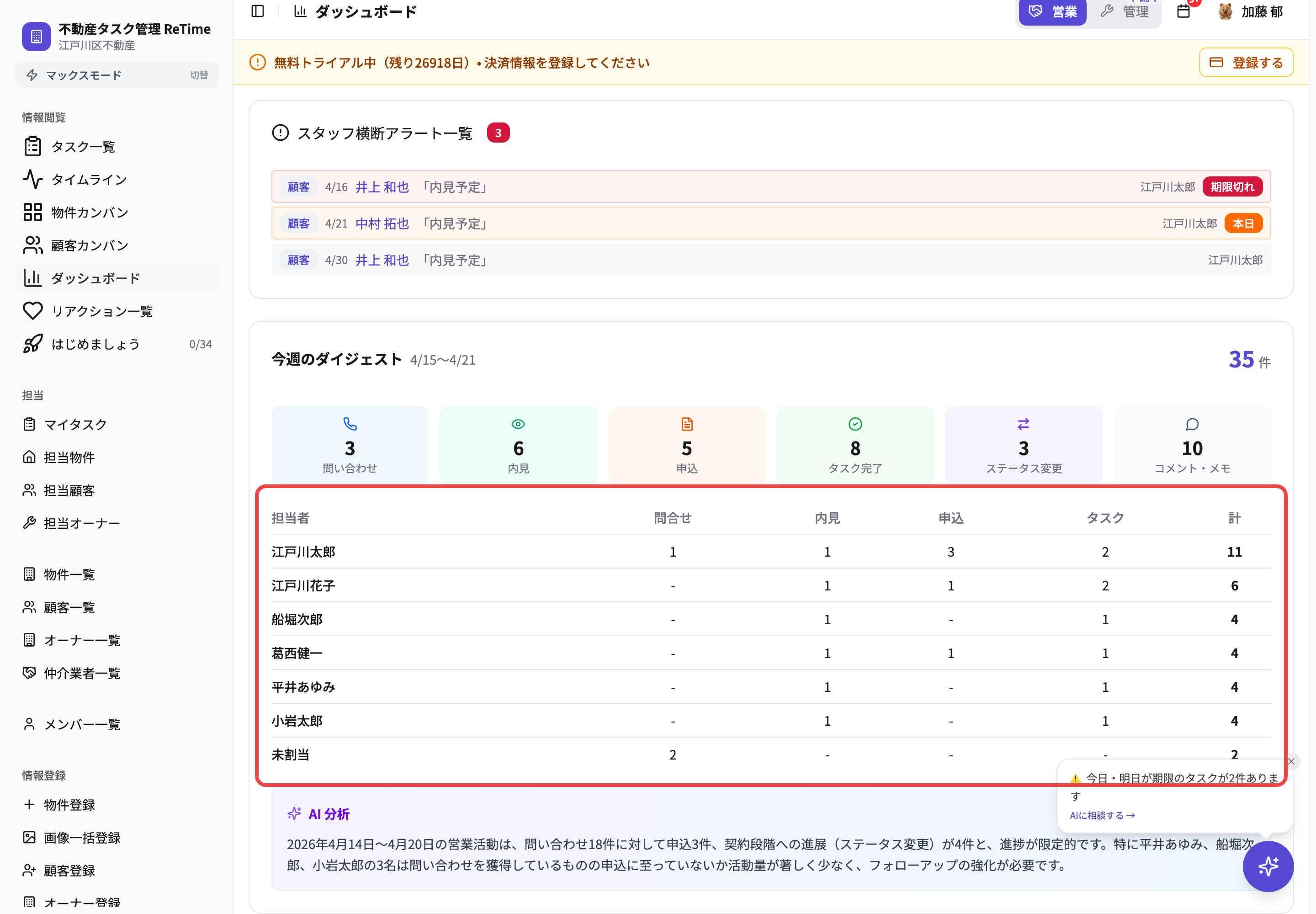Click the eye icon on 内見 card

(x=518, y=424)
